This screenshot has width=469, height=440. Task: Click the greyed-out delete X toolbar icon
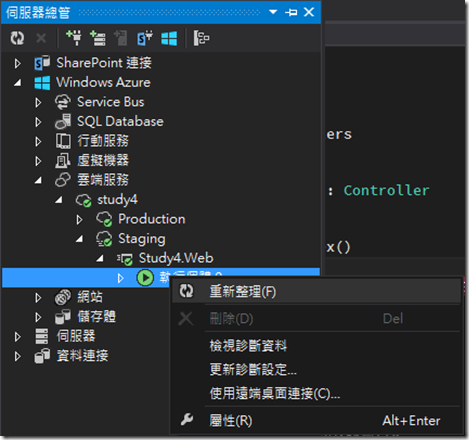pyautogui.click(x=41, y=38)
